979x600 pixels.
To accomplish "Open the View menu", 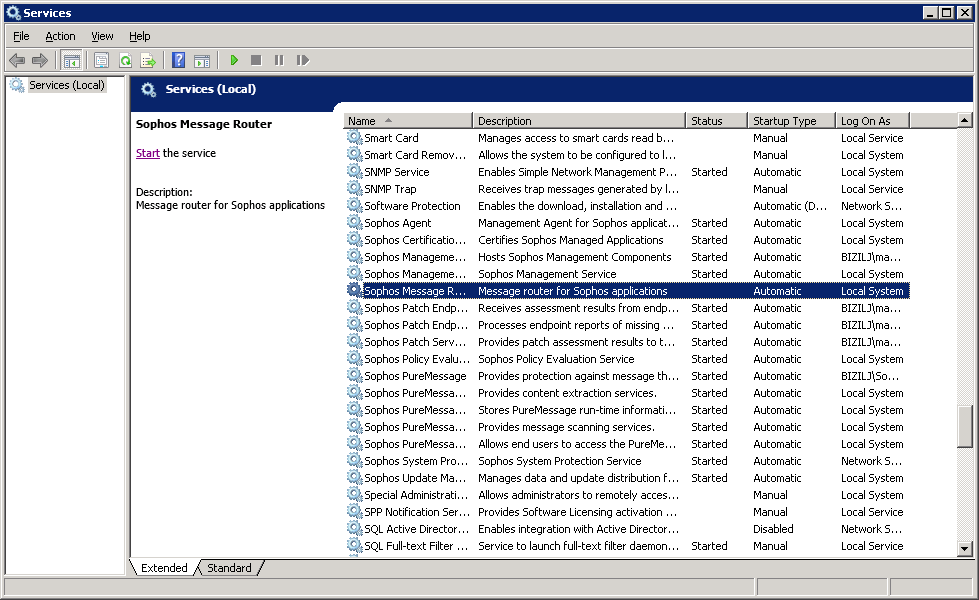I will point(102,36).
